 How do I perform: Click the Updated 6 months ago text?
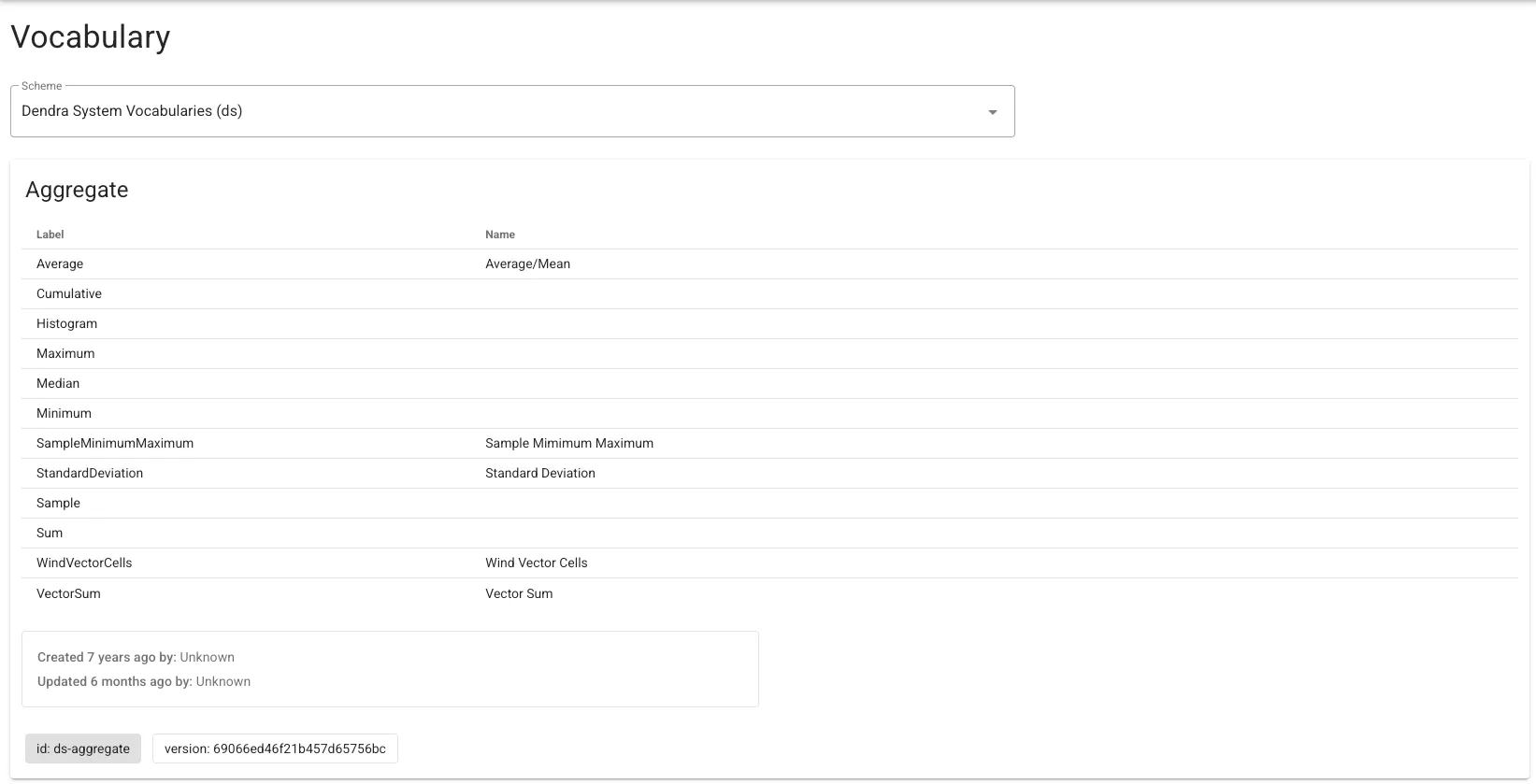coord(144,682)
